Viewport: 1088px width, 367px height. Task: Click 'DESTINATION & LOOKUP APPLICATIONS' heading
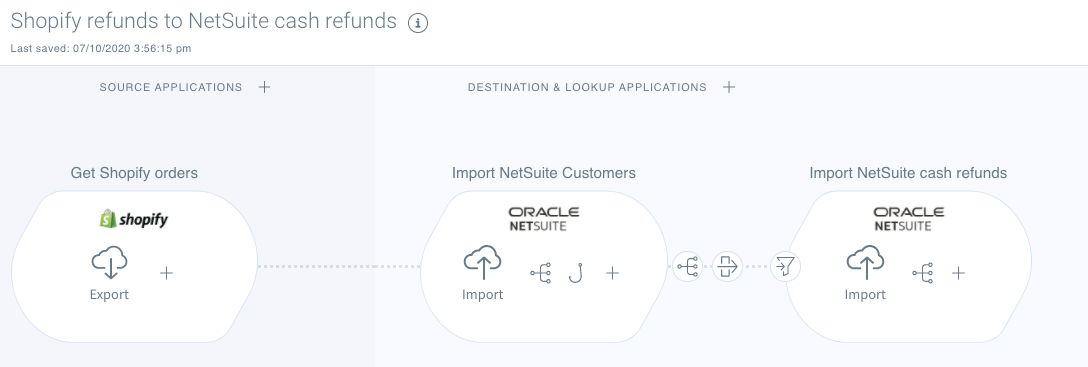(587, 87)
